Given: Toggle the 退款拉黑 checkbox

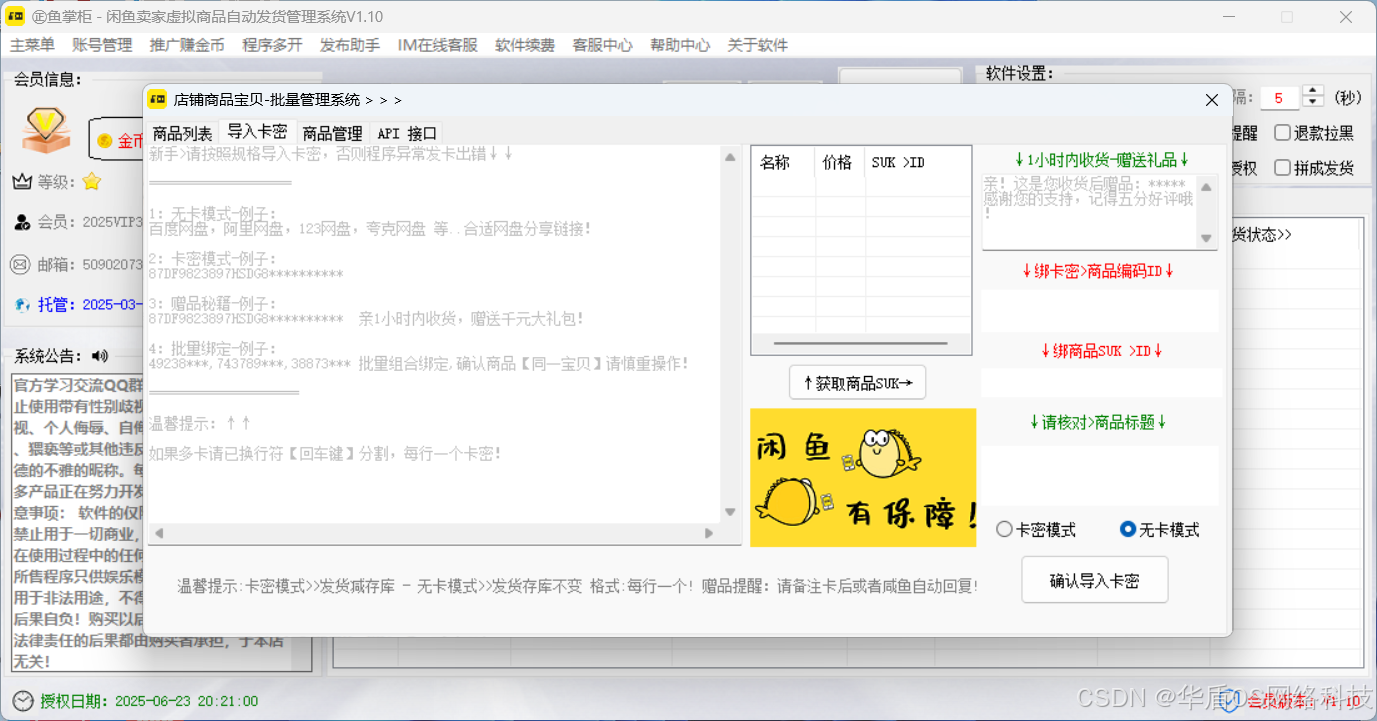Looking at the screenshot, I should (x=1314, y=133).
